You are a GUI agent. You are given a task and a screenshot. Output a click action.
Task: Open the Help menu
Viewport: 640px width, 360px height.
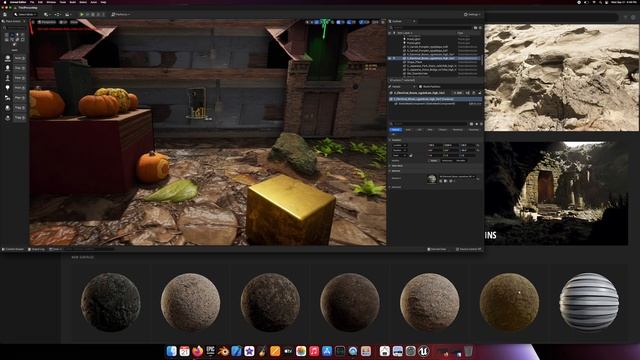(103, 2)
